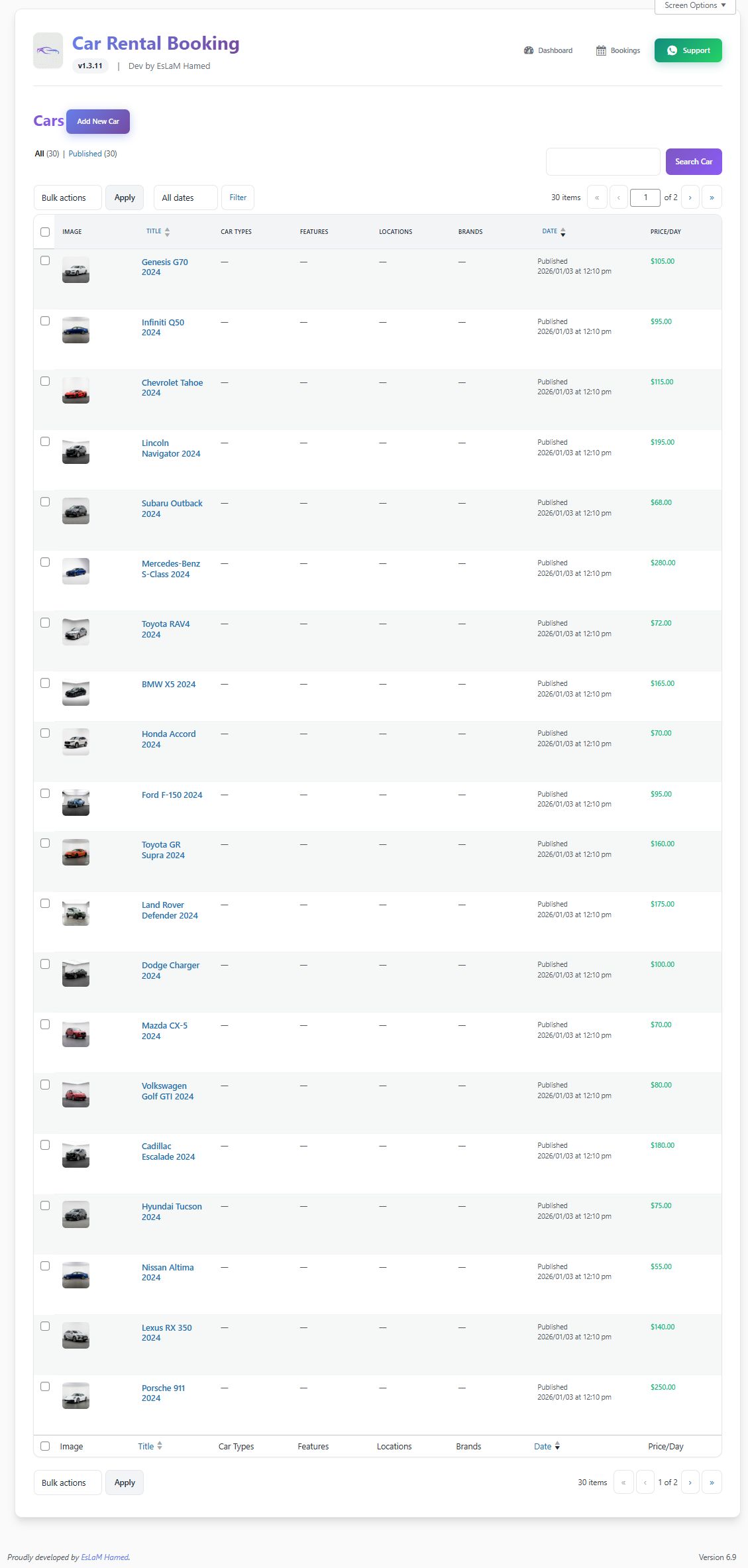Sort cars by Title header arrows
748x1568 pixels.
pos(167,232)
